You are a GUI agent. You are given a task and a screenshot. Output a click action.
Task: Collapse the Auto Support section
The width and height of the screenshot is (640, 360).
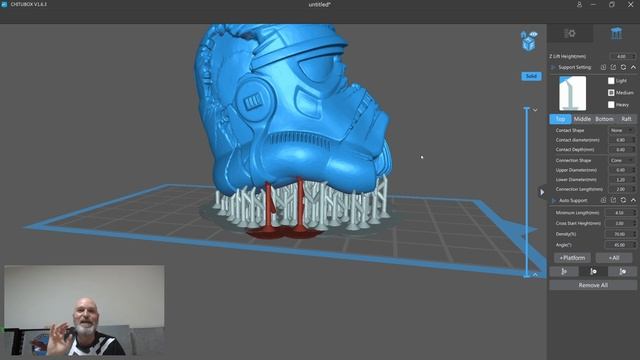click(x=633, y=200)
